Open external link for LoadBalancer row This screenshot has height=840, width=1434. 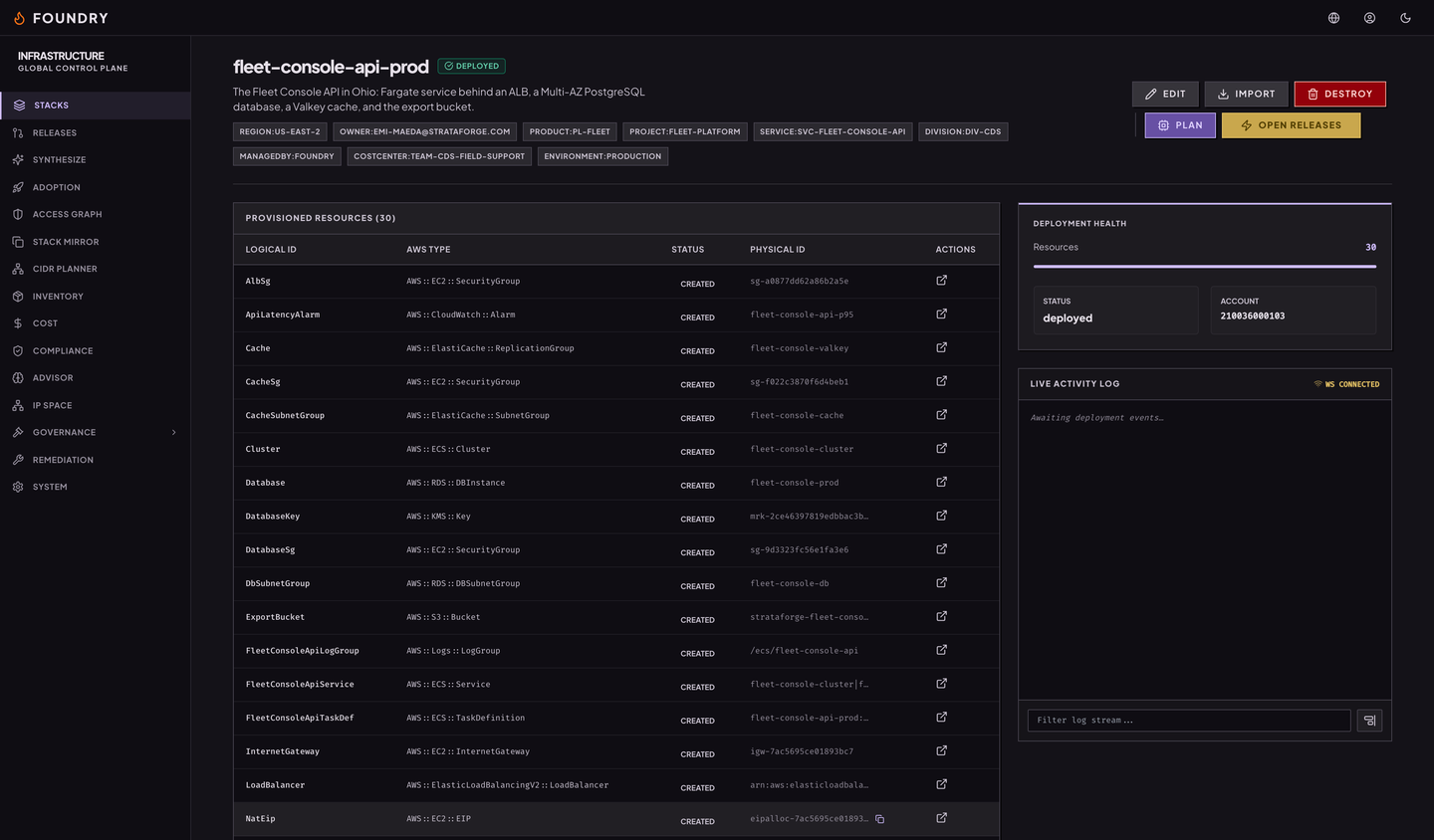(x=941, y=784)
